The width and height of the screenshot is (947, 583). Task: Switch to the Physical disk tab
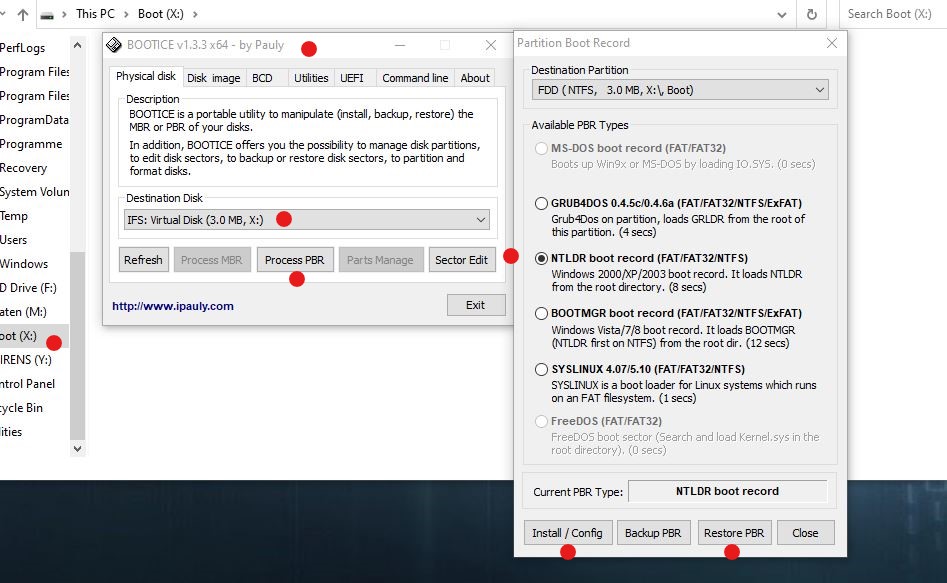point(146,76)
